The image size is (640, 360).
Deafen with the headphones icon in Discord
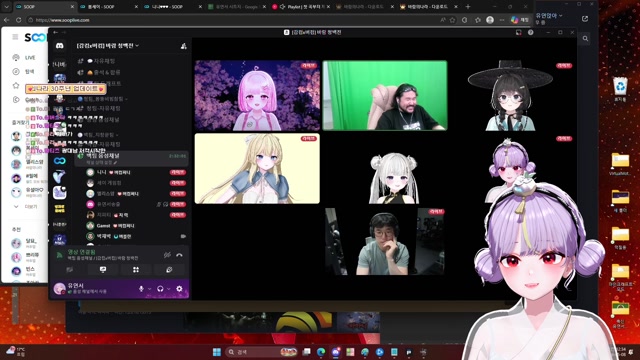click(160, 289)
